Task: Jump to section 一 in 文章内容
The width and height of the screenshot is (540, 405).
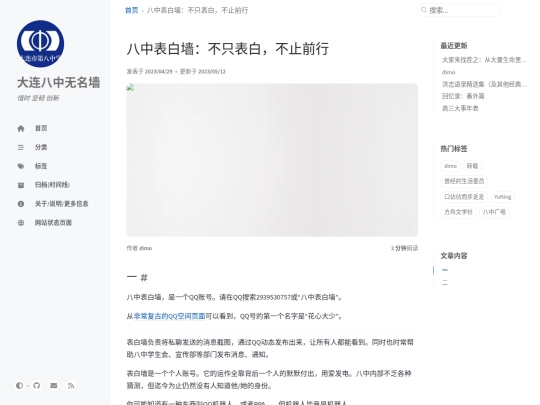Action: (445, 270)
